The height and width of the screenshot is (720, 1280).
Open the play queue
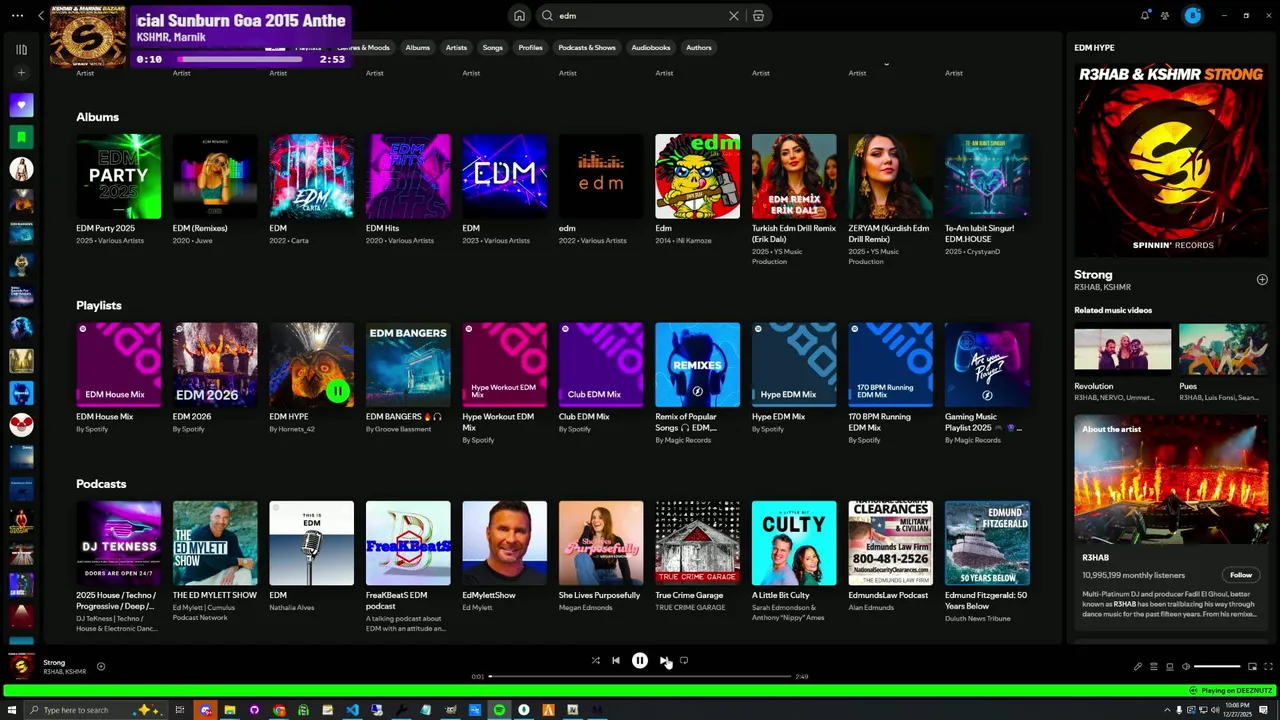pos(1153,667)
